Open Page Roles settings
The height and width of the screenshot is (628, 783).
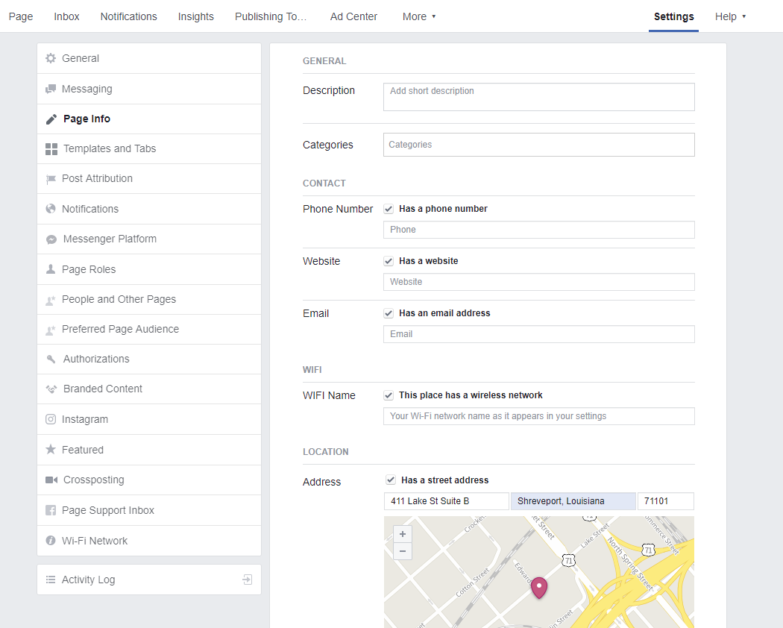click(88, 269)
